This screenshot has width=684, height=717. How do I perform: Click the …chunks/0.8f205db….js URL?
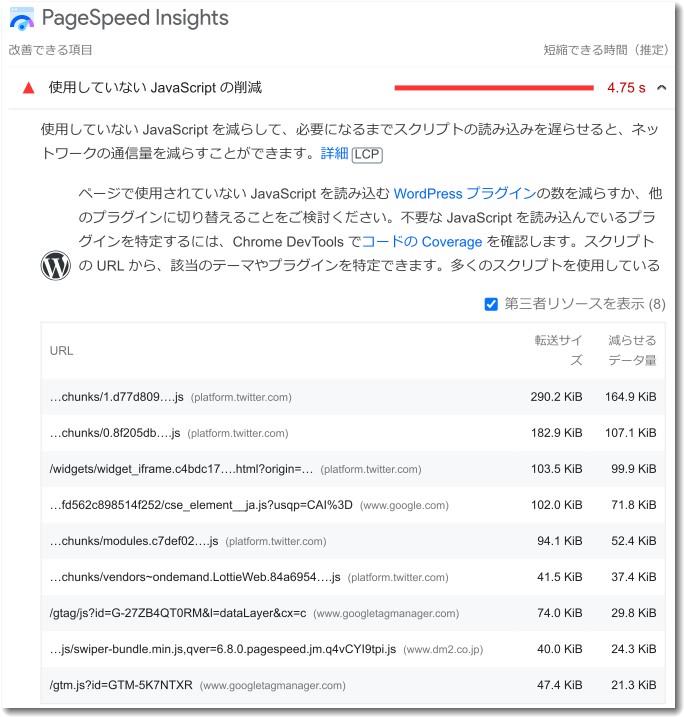point(115,433)
